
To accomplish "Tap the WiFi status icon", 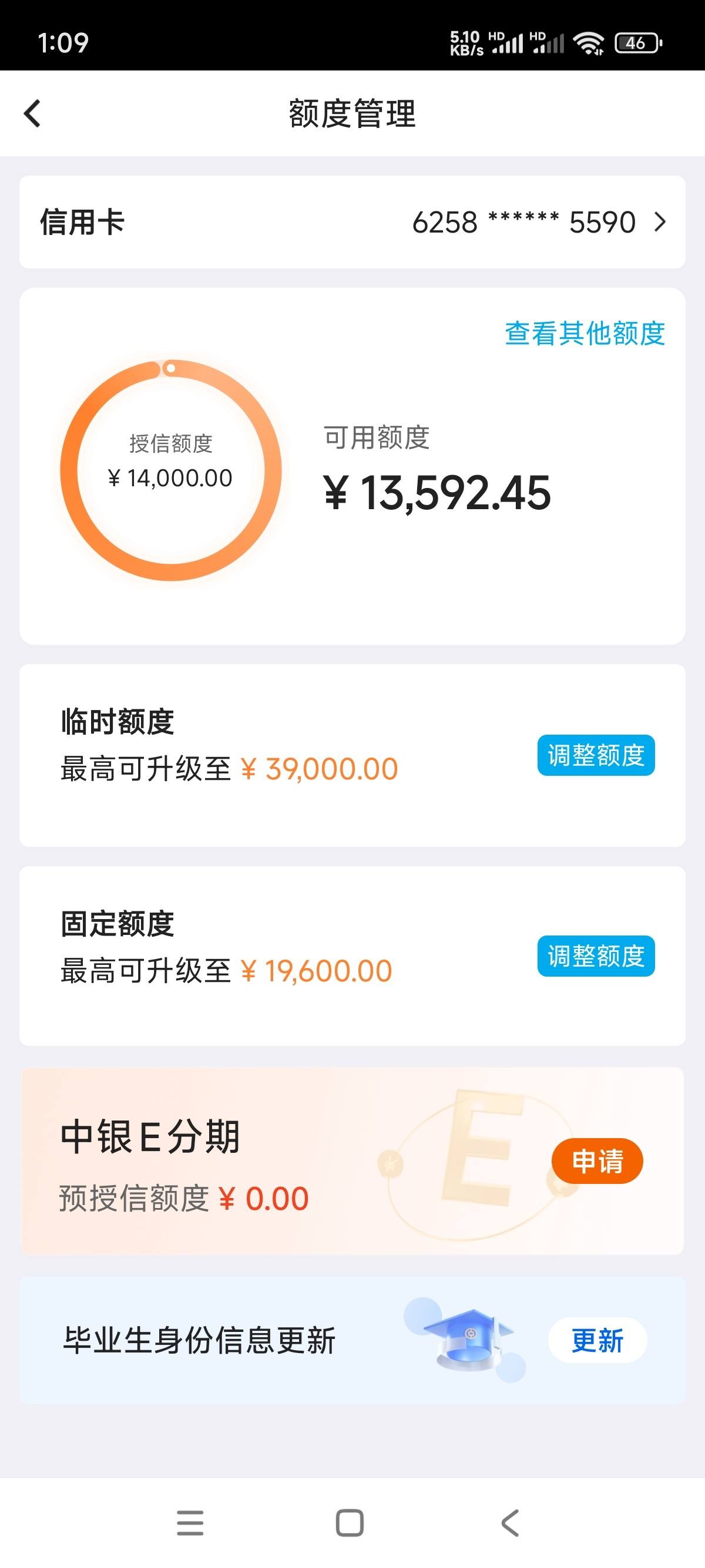I will click(x=589, y=43).
